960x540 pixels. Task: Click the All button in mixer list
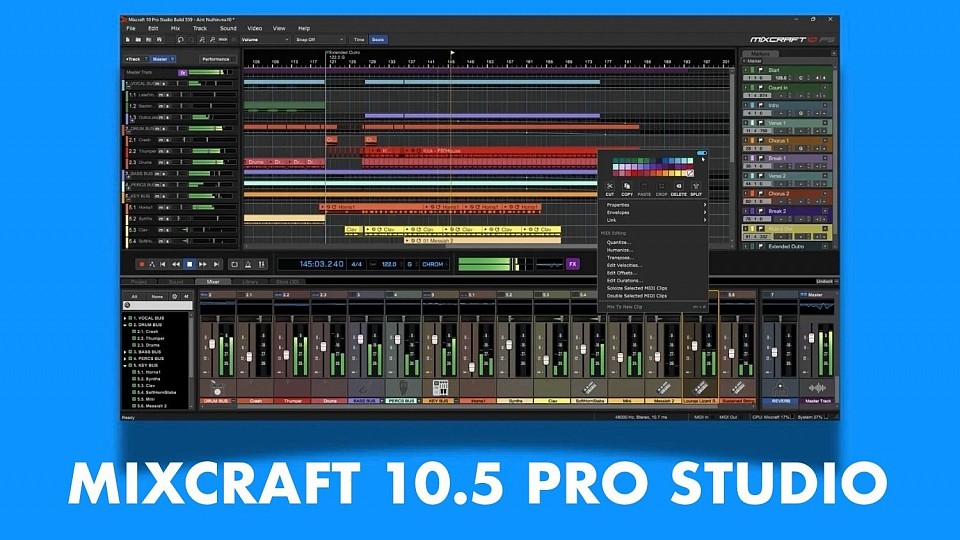[x=135, y=296]
